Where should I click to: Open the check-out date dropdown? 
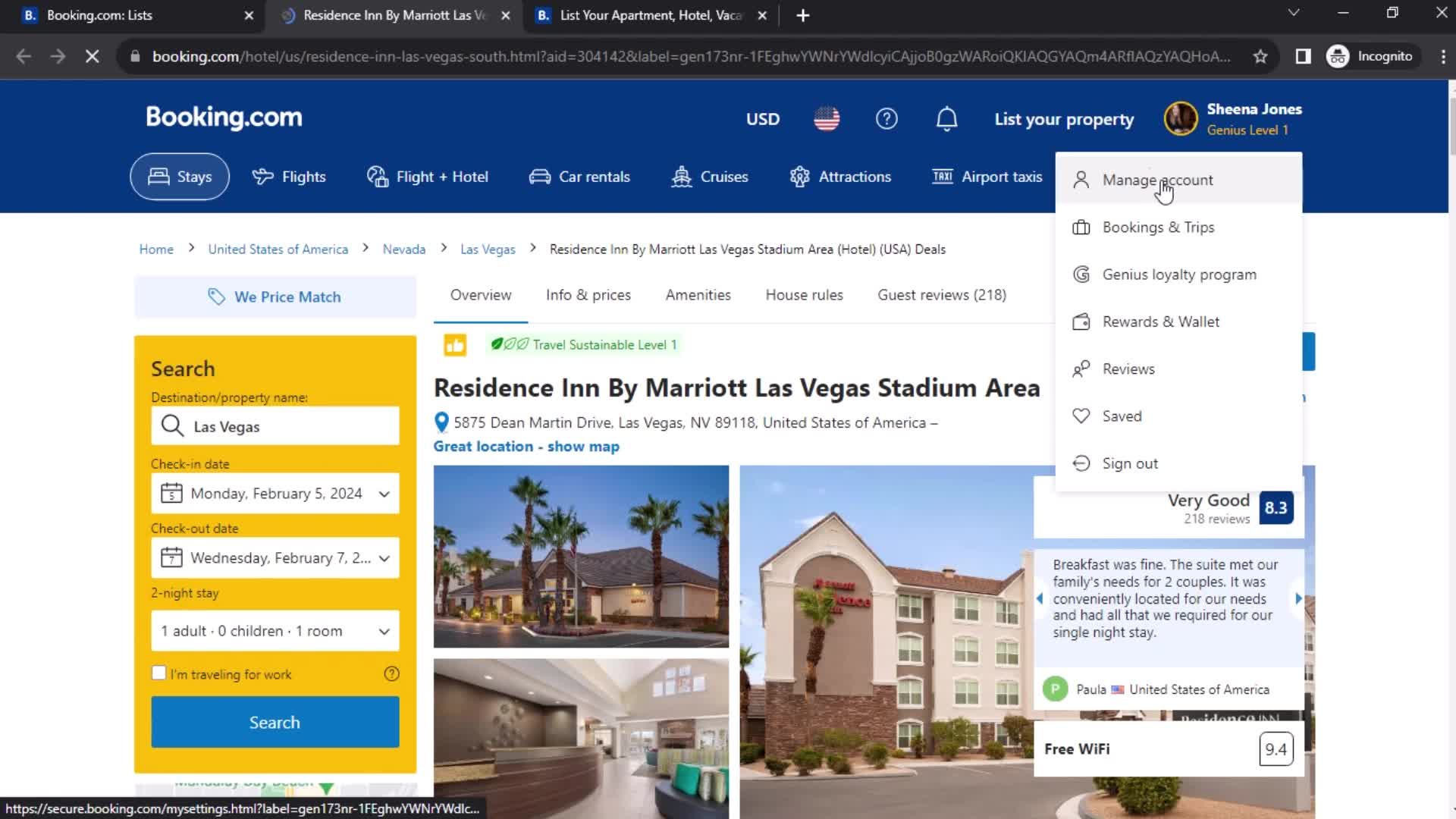[x=275, y=558]
